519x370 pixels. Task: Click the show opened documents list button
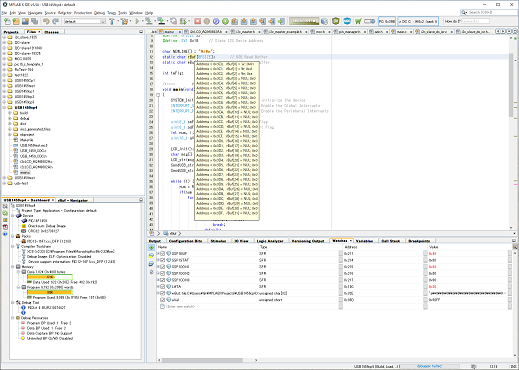(x=509, y=31)
